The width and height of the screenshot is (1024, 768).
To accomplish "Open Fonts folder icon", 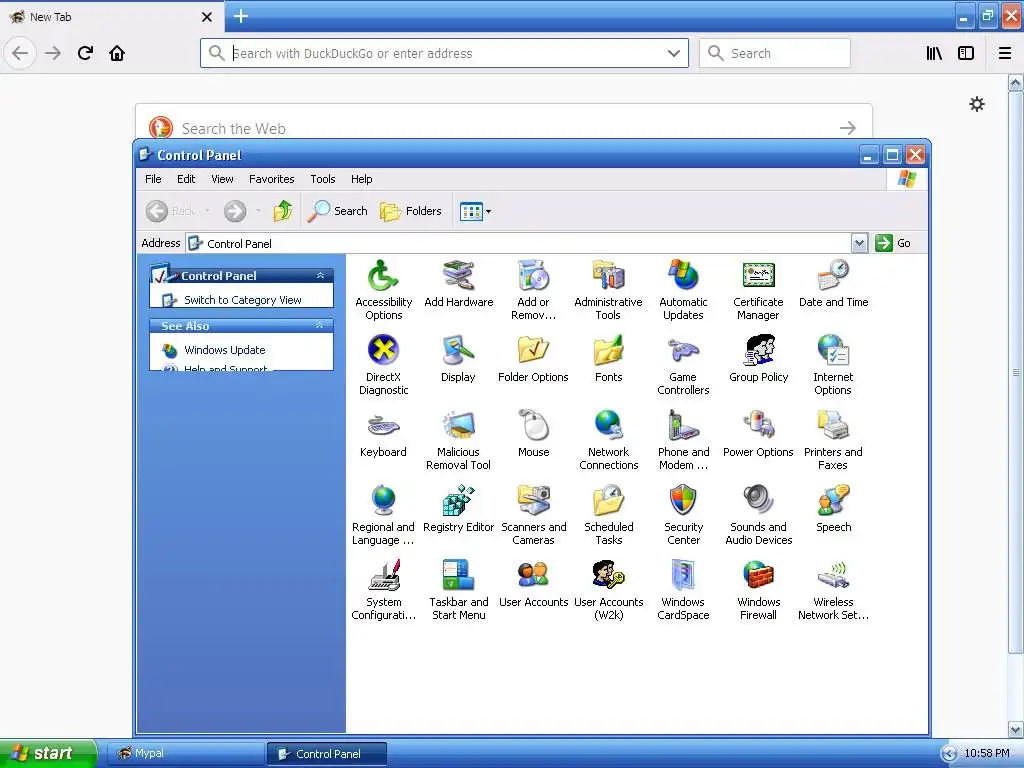I will pyautogui.click(x=609, y=359).
